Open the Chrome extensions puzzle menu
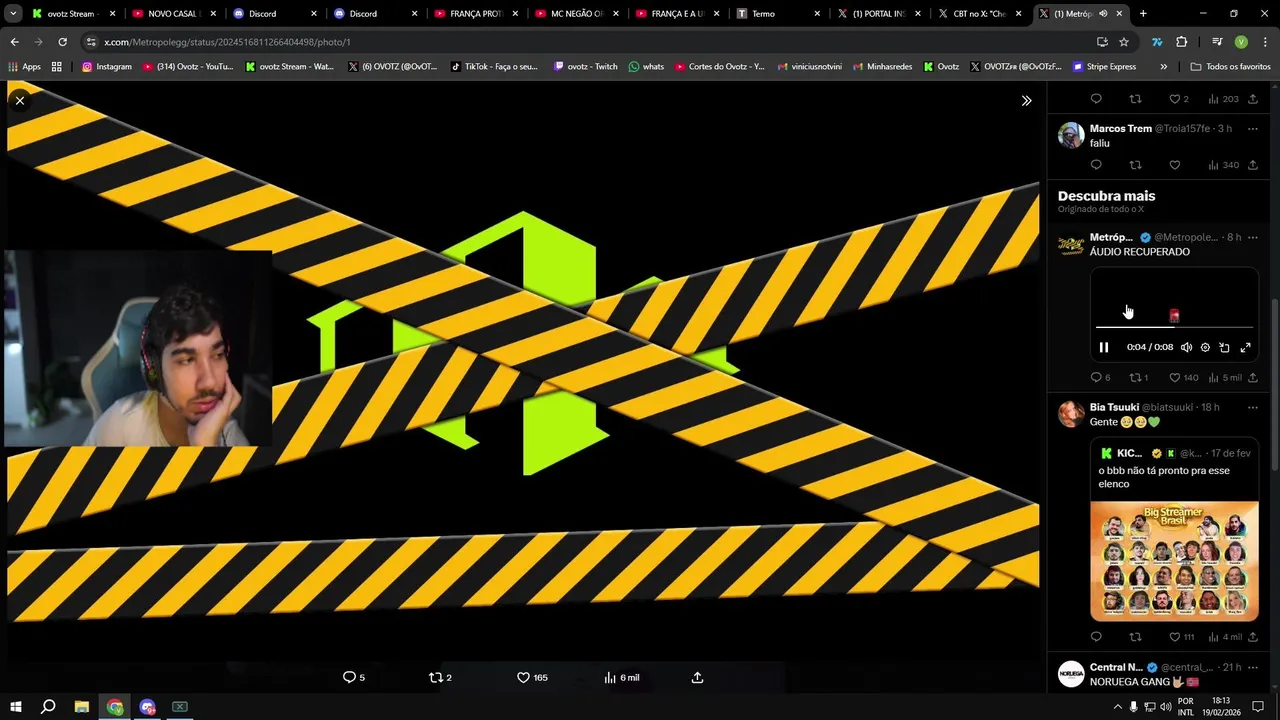 (x=1182, y=42)
